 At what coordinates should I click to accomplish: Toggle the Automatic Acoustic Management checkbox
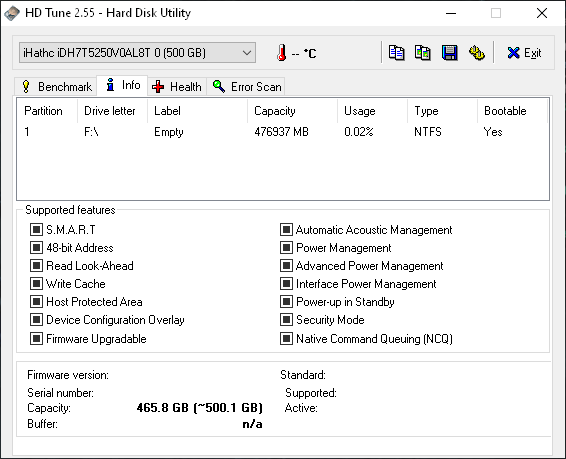tap(286, 230)
